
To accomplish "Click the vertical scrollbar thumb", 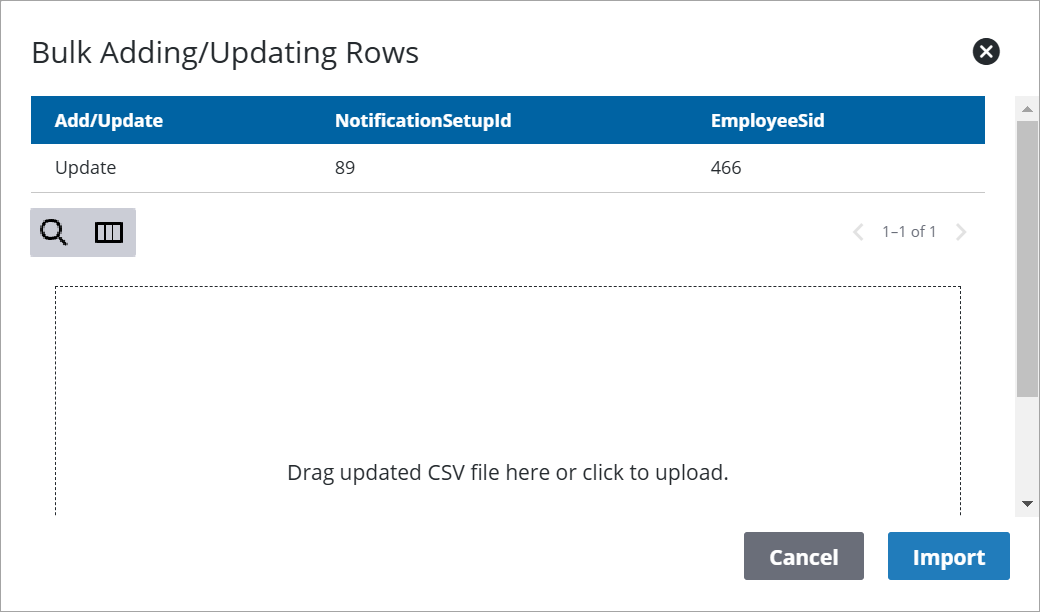I will click(x=1027, y=258).
